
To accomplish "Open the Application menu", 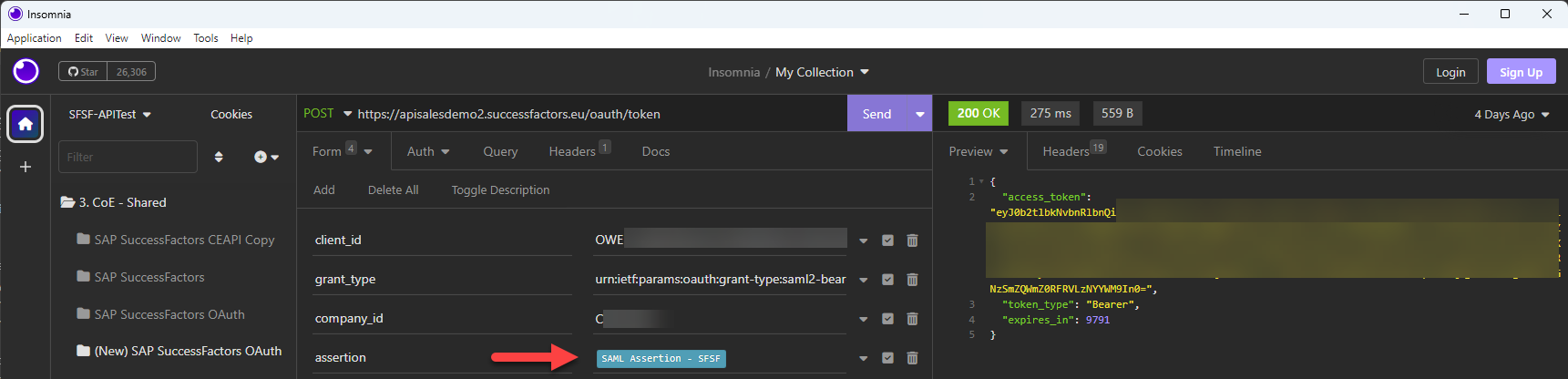I will coord(35,38).
